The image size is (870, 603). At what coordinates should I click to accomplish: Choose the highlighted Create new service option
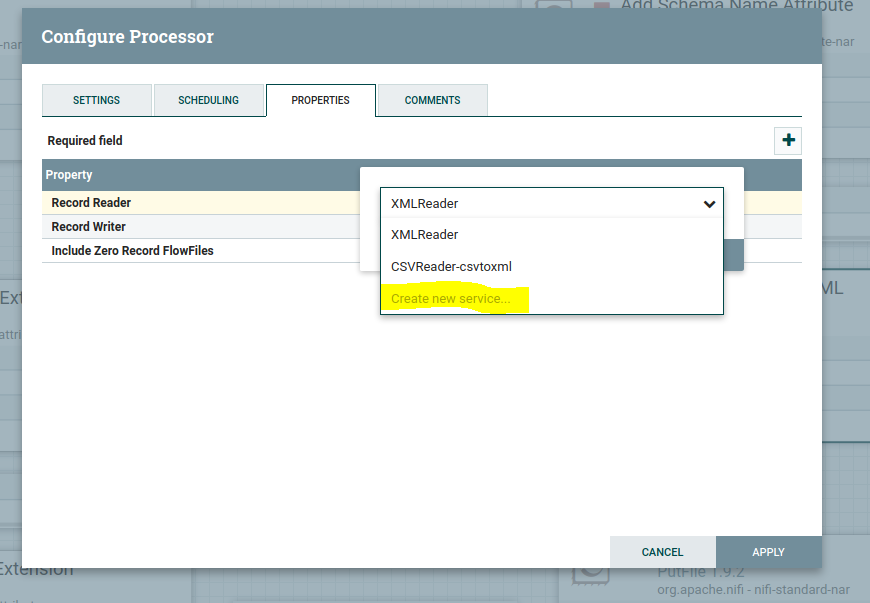(x=451, y=299)
